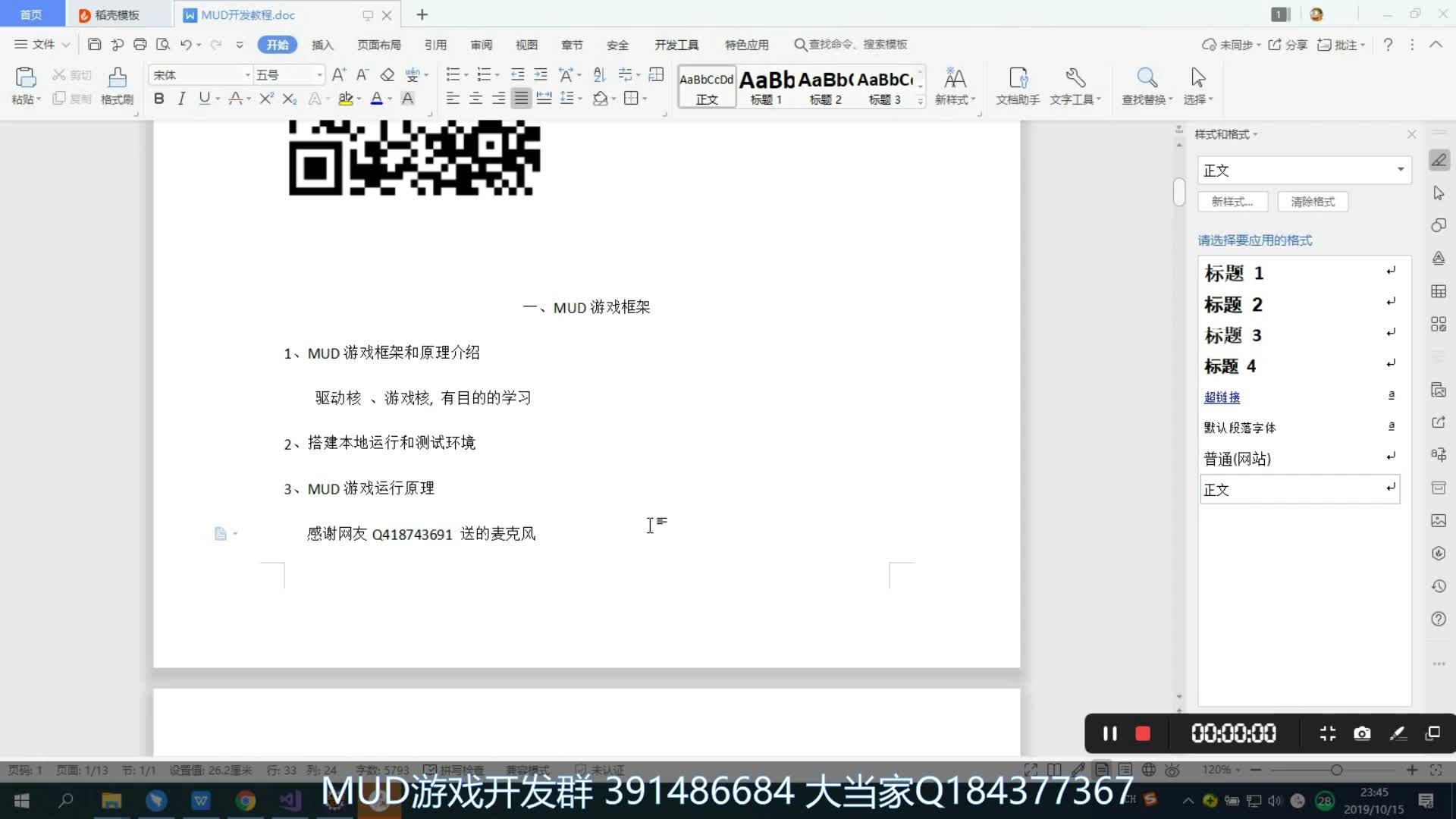Click the Save icon in quick access toolbar
The image size is (1456, 819).
coord(94,45)
